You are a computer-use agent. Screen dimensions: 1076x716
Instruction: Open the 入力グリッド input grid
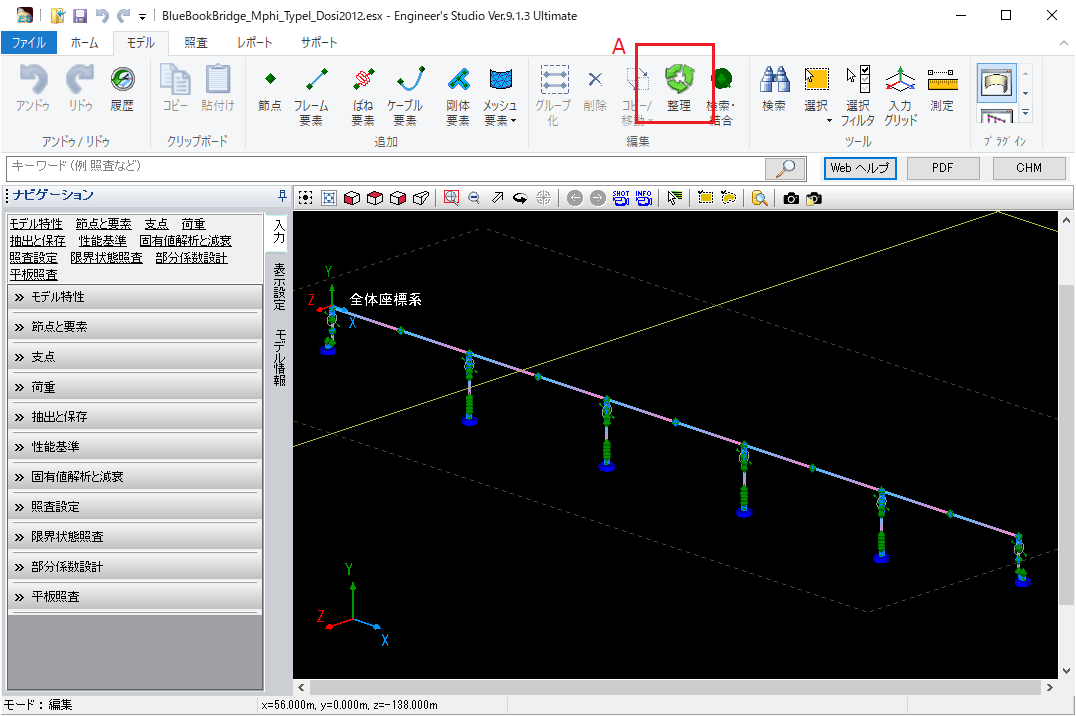[899, 93]
